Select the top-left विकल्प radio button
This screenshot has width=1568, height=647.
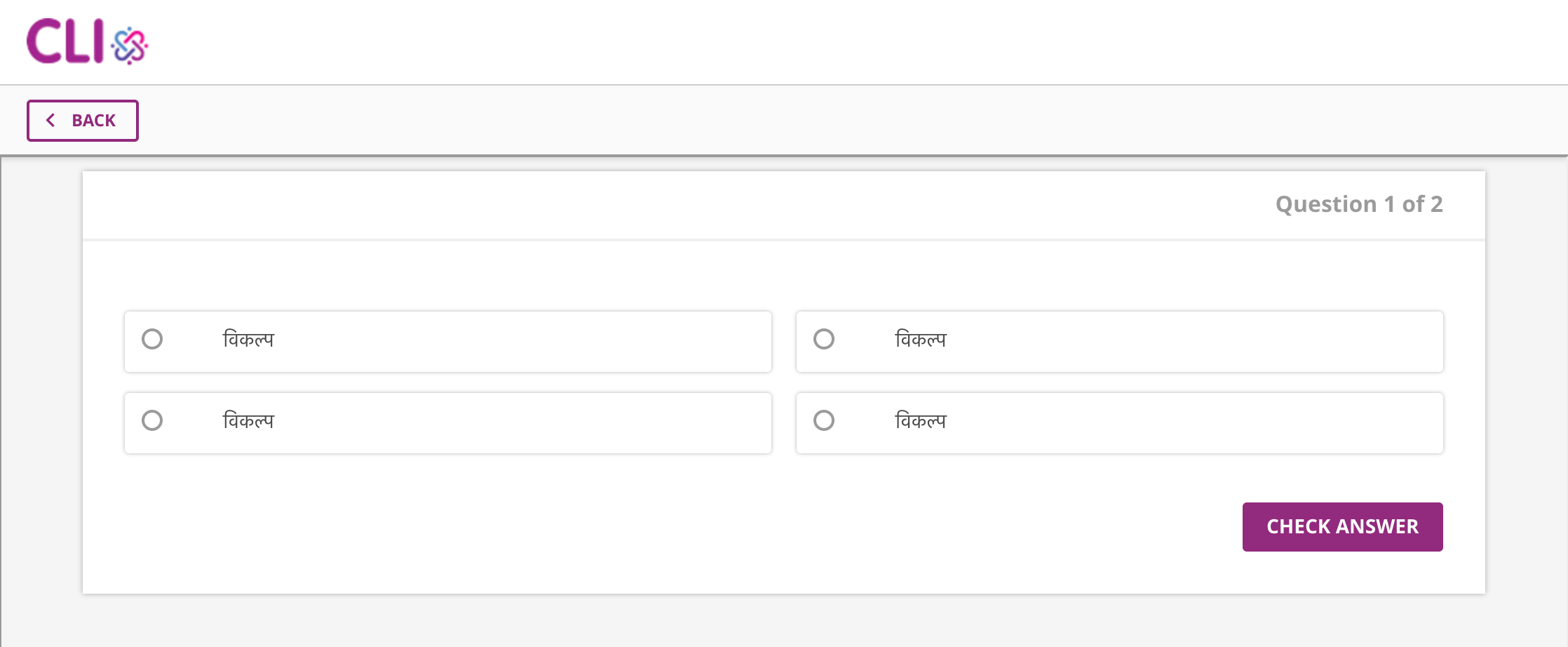[152, 340]
